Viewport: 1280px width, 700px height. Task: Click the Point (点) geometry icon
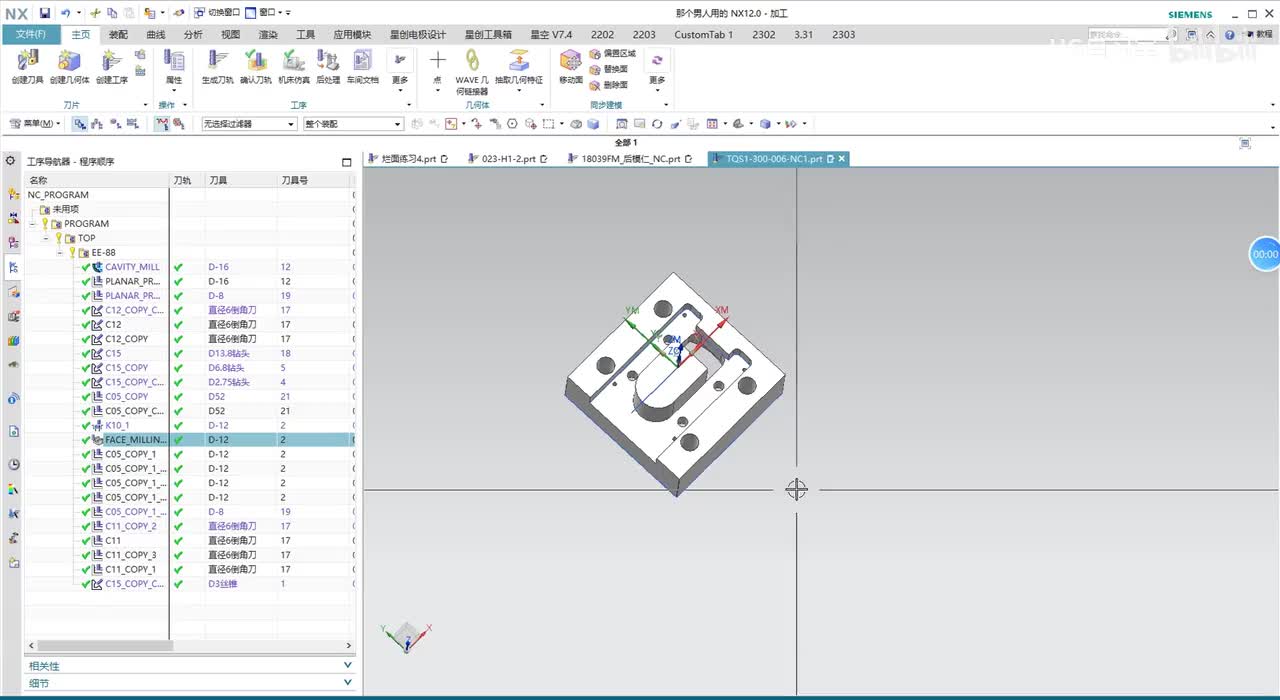(437, 62)
